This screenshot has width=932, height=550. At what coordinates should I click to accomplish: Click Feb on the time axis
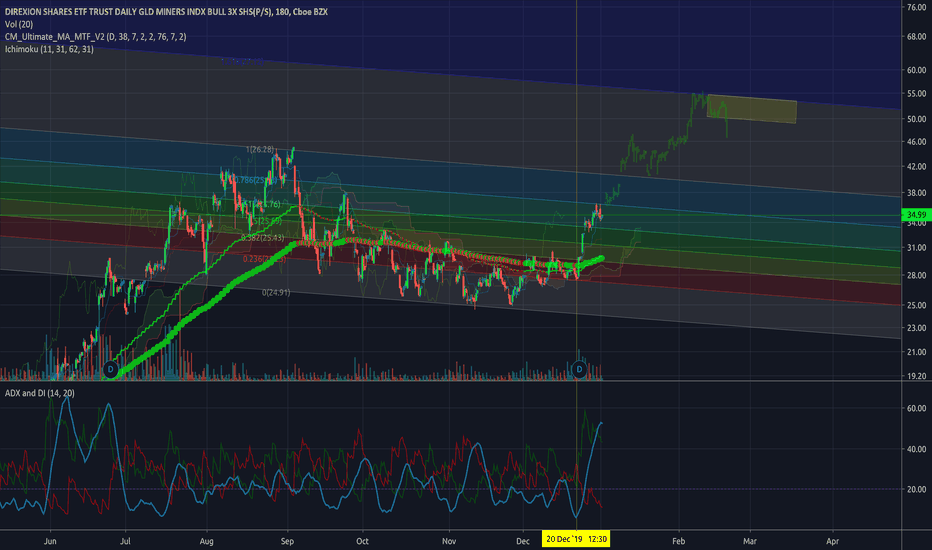[x=678, y=541]
